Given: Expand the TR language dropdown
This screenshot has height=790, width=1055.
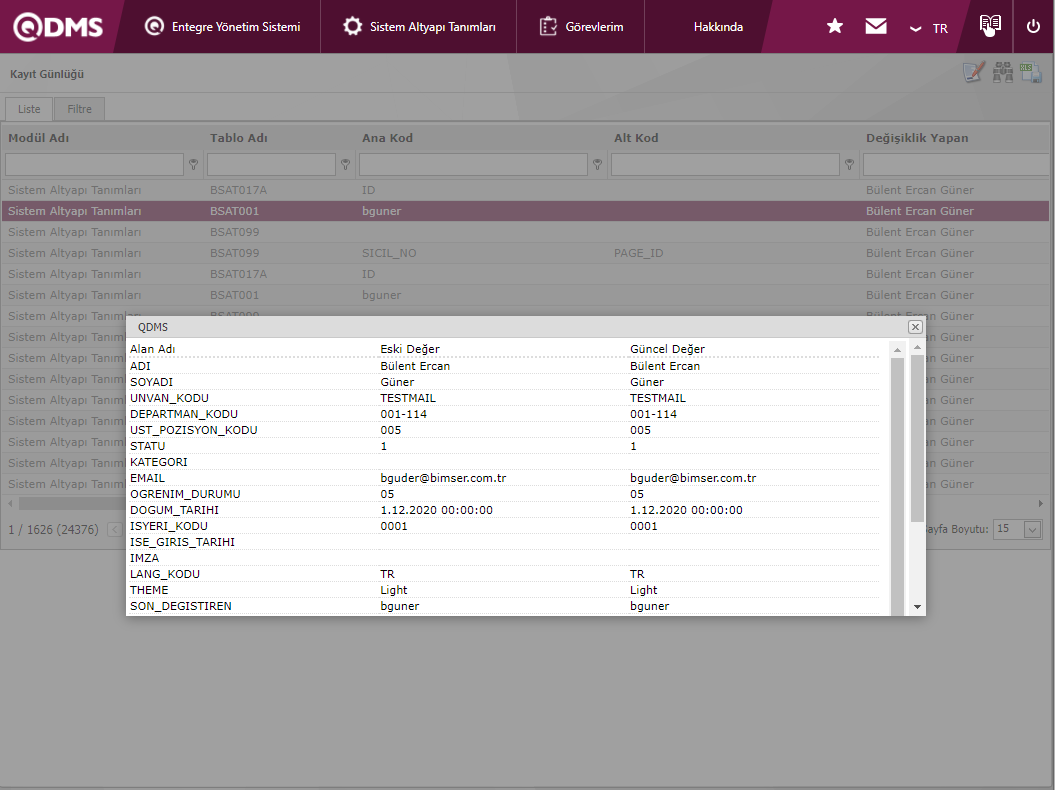Looking at the screenshot, I should point(929,28).
